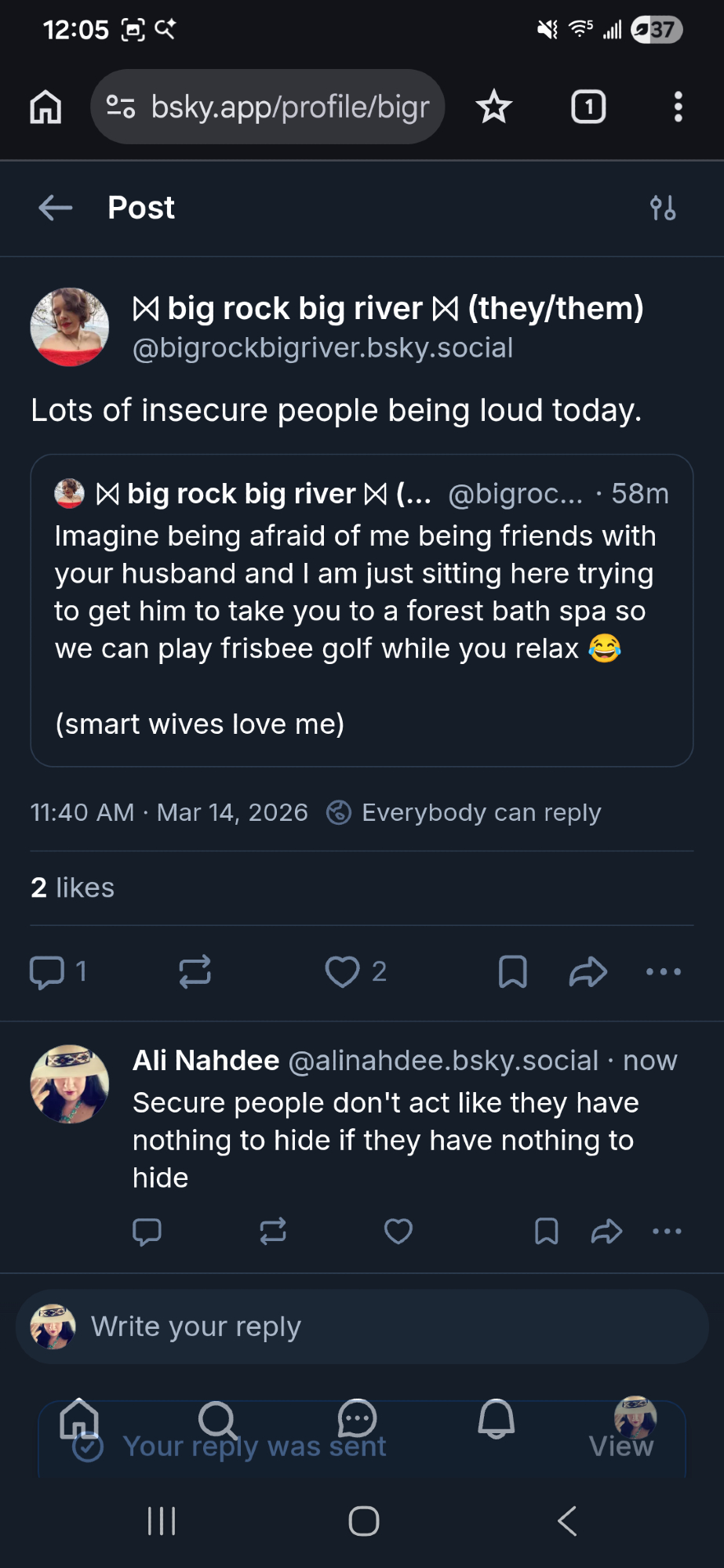Open the browser tab switcher

(588, 107)
